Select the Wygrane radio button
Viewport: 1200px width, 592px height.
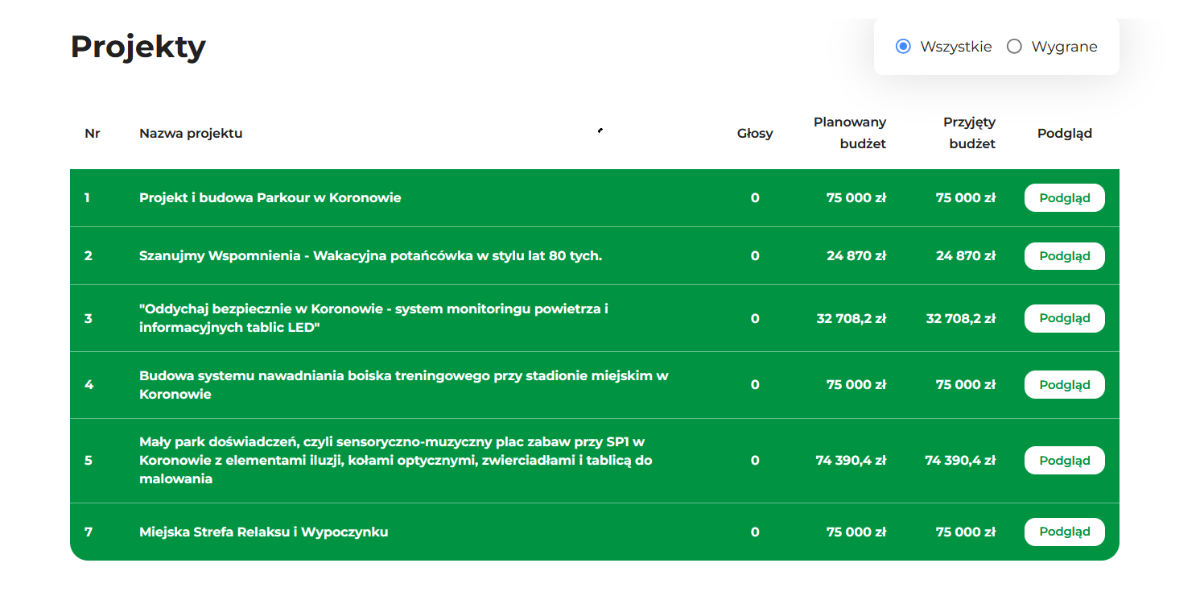(1014, 46)
